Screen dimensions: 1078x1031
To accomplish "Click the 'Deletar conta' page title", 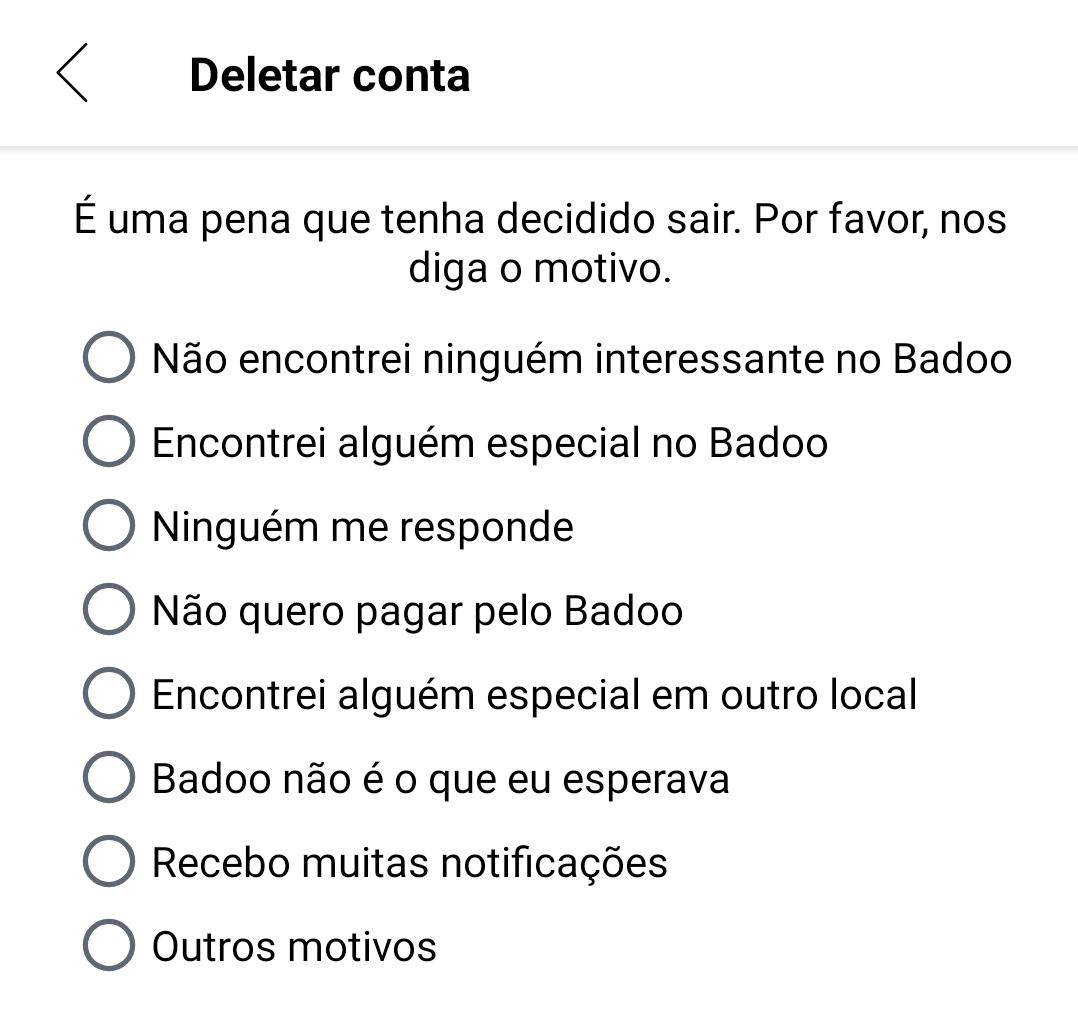I will coord(329,75).
